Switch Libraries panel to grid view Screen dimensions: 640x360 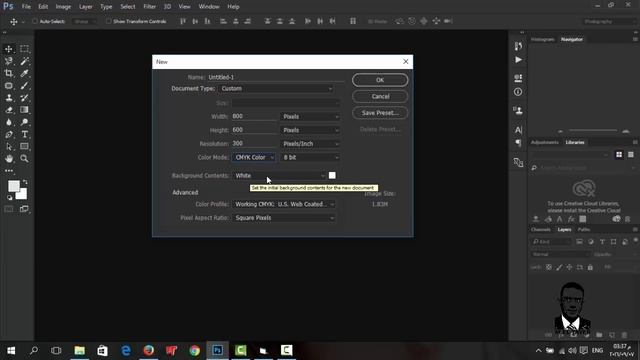point(619,155)
